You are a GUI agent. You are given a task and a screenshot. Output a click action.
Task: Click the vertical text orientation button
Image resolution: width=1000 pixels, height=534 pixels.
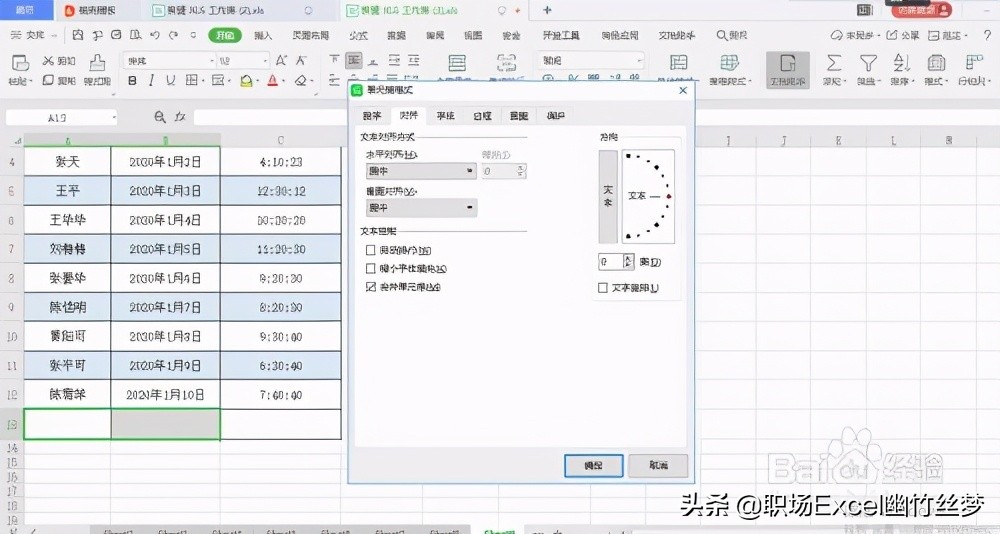(608, 197)
